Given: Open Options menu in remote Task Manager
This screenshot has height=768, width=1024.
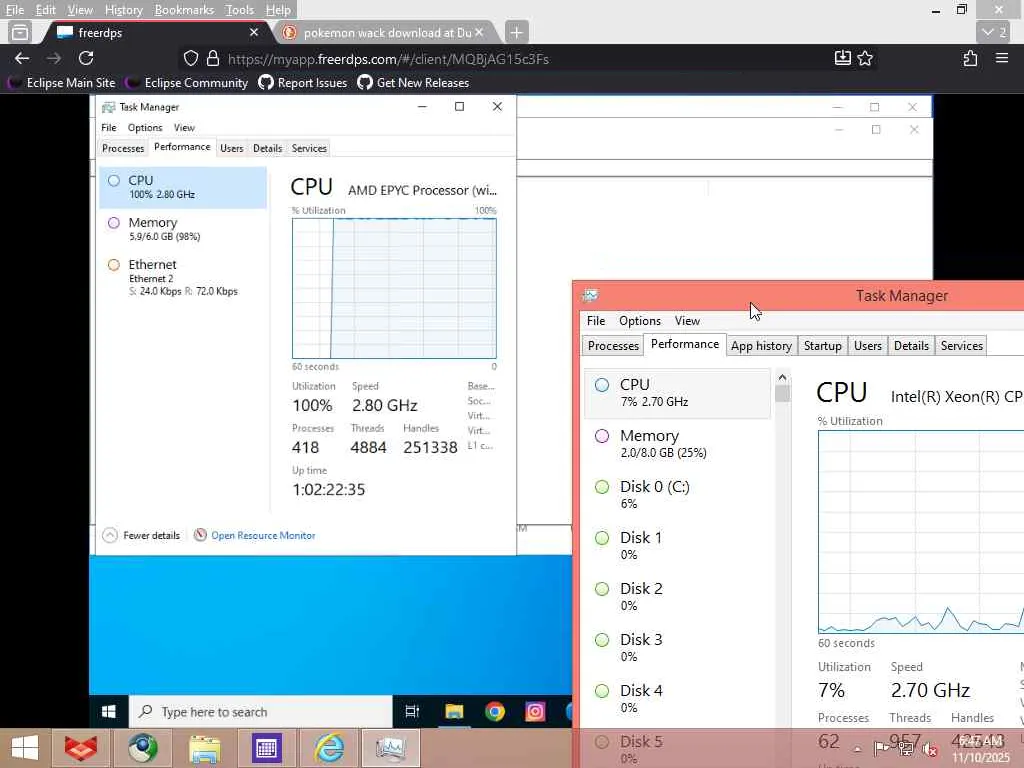Looking at the screenshot, I should pos(145,127).
